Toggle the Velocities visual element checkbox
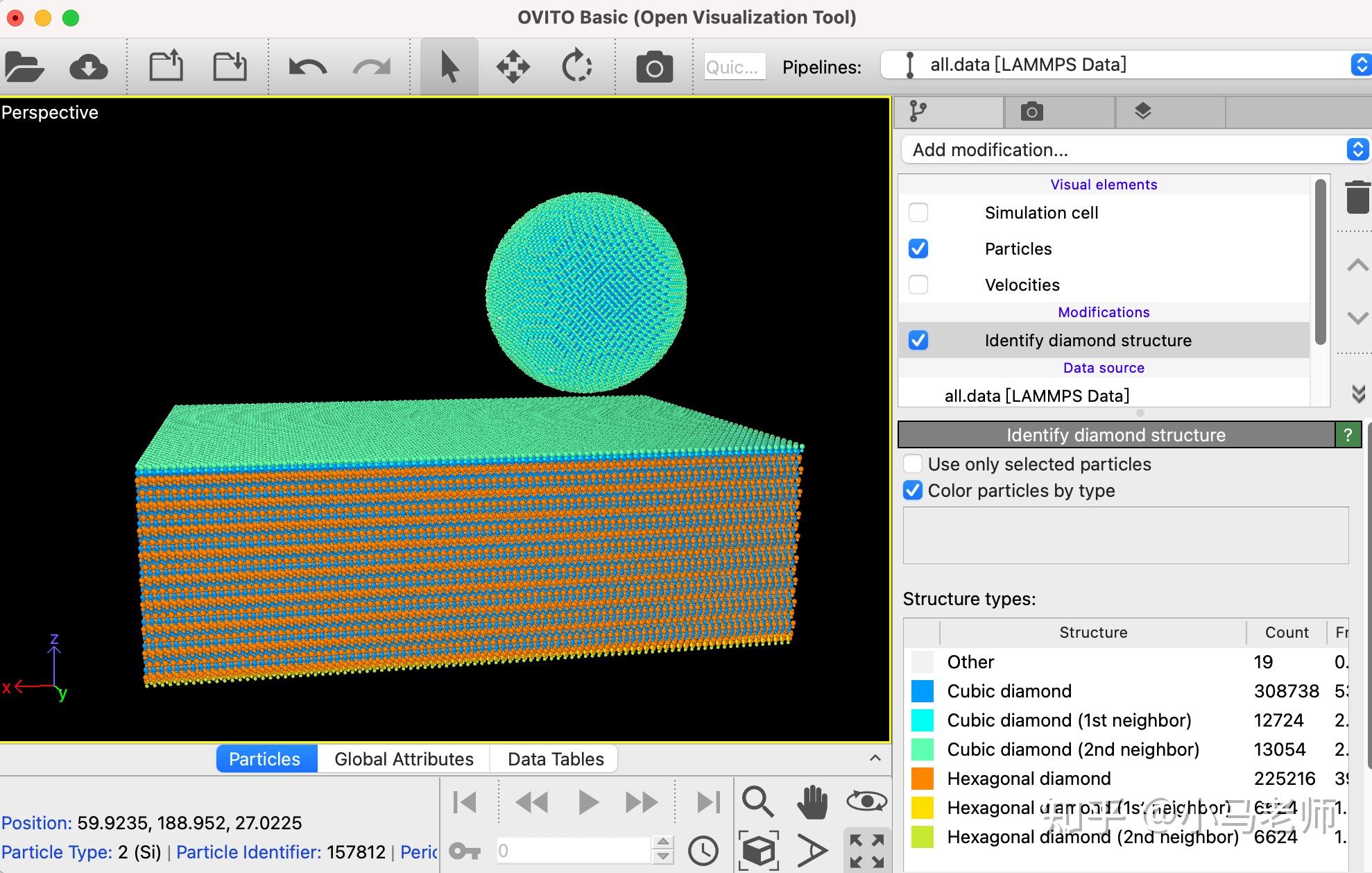The width and height of the screenshot is (1372, 873). coord(918,285)
